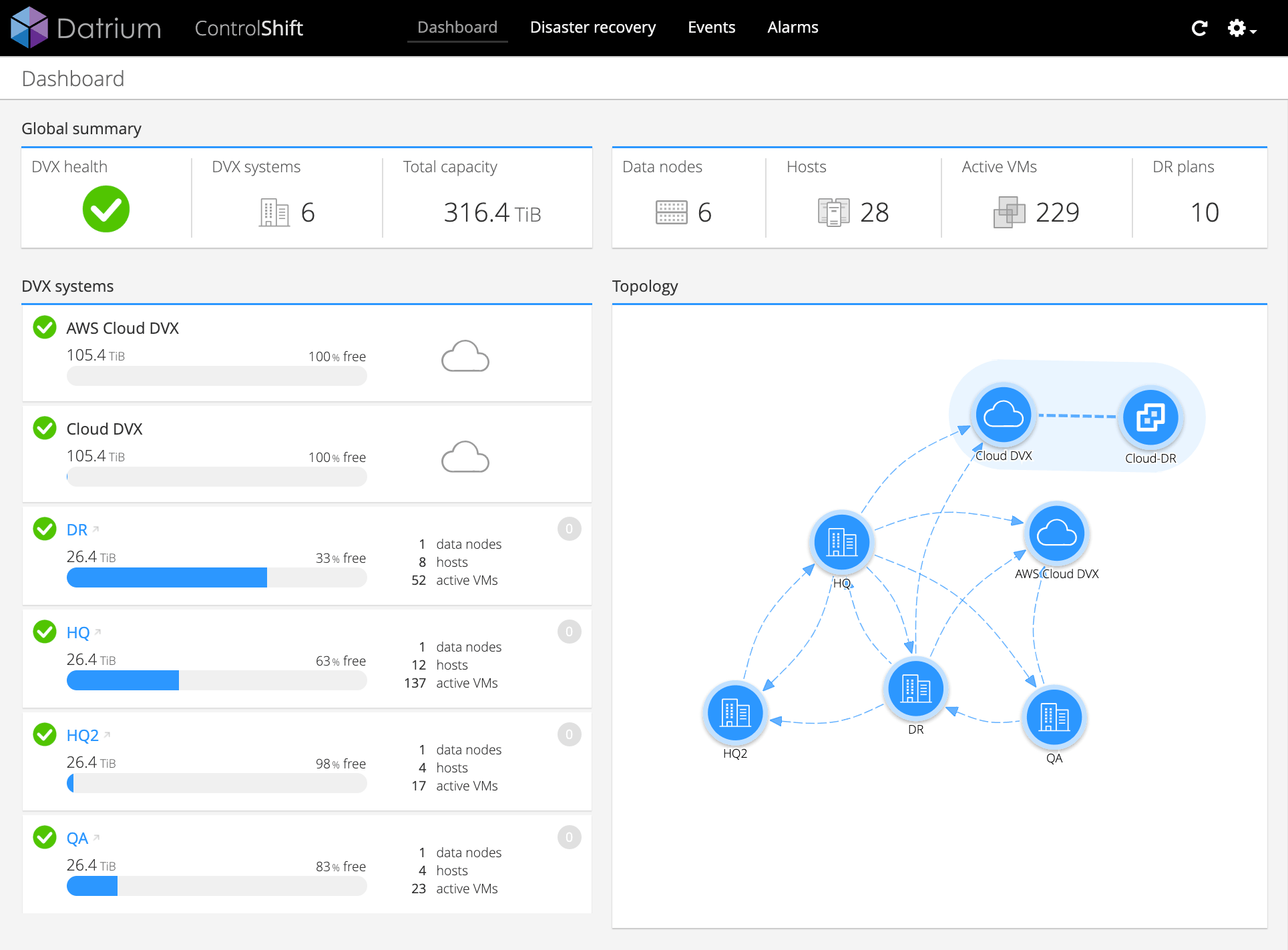Viewport: 1288px width, 950px height.
Task: Select the QA node in topology
Action: (x=1054, y=718)
